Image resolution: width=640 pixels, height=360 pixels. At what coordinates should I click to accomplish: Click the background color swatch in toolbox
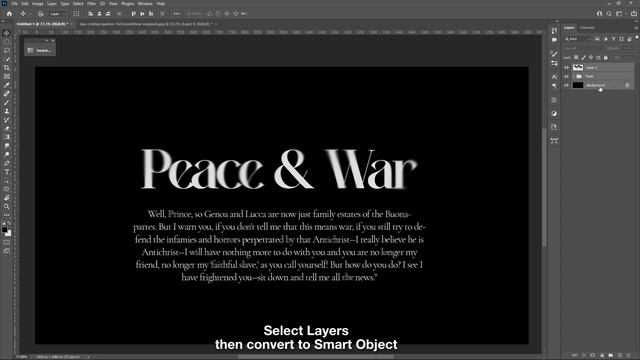pyautogui.click(x=9, y=233)
